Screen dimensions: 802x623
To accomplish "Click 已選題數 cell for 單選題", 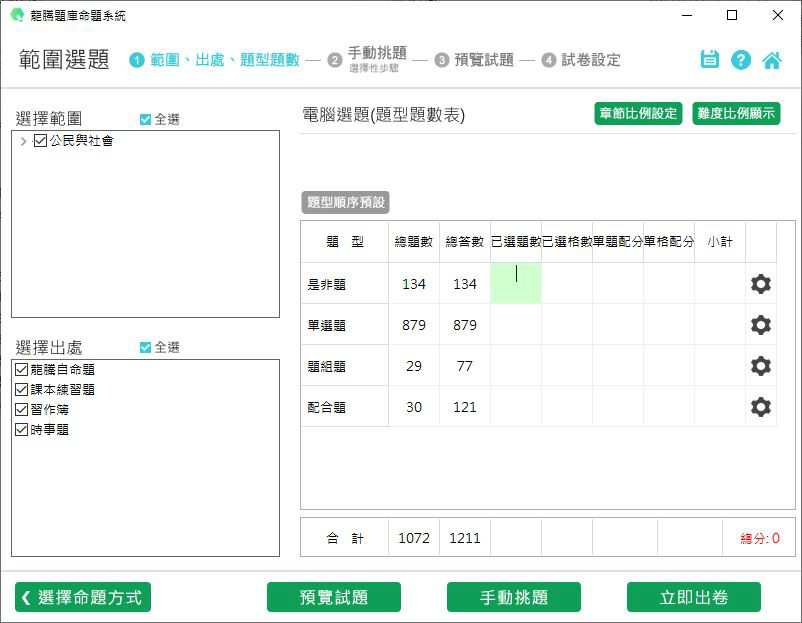I will [516, 325].
